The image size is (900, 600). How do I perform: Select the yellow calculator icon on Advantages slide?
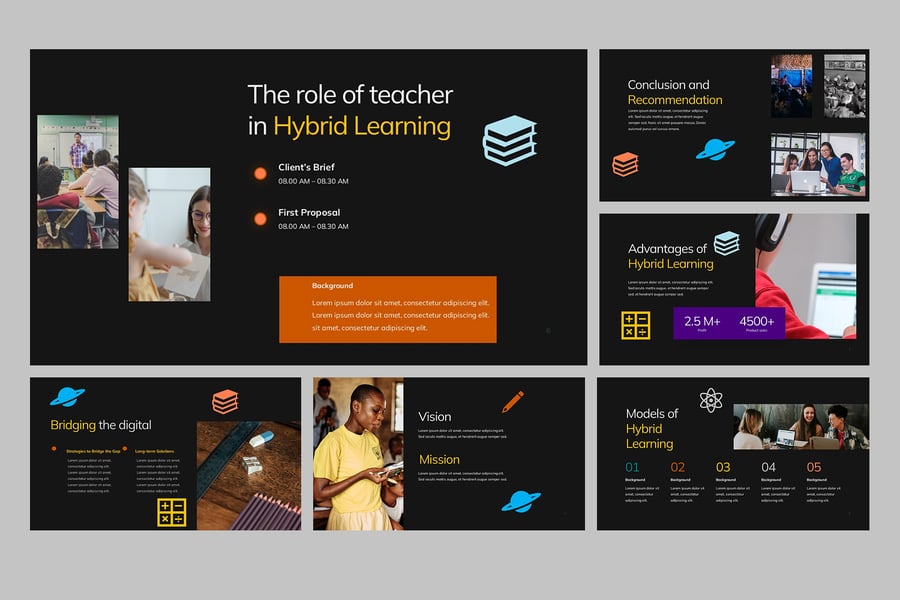point(636,325)
